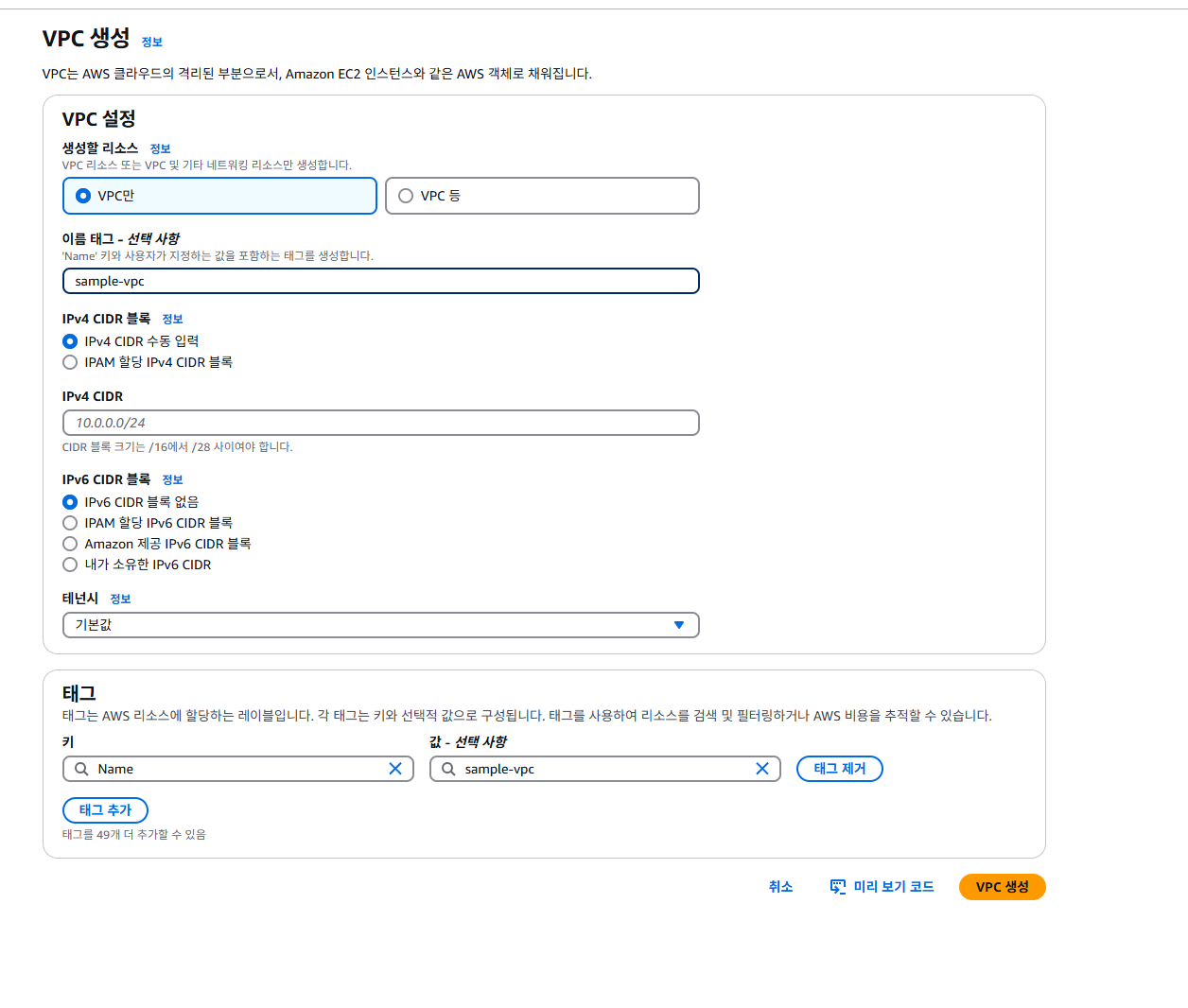1188x1008 pixels.
Task: Click the preview code icon
Action: click(x=838, y=887)
